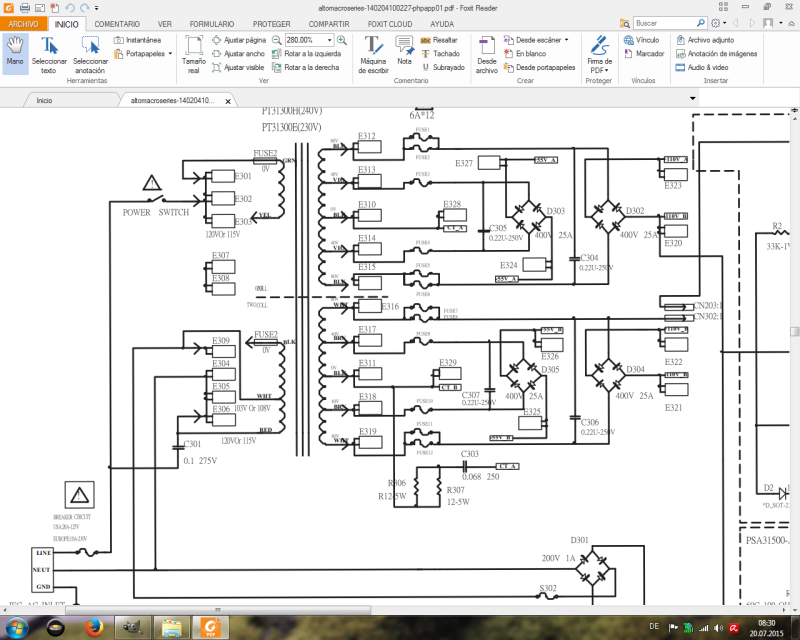Click the Buscar search field
The height and width of the screenshot is (640, 800).
[x=664, y=23]
